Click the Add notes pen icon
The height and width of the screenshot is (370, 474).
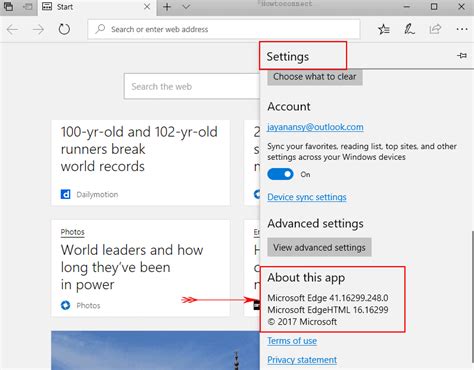click(409, 29)
